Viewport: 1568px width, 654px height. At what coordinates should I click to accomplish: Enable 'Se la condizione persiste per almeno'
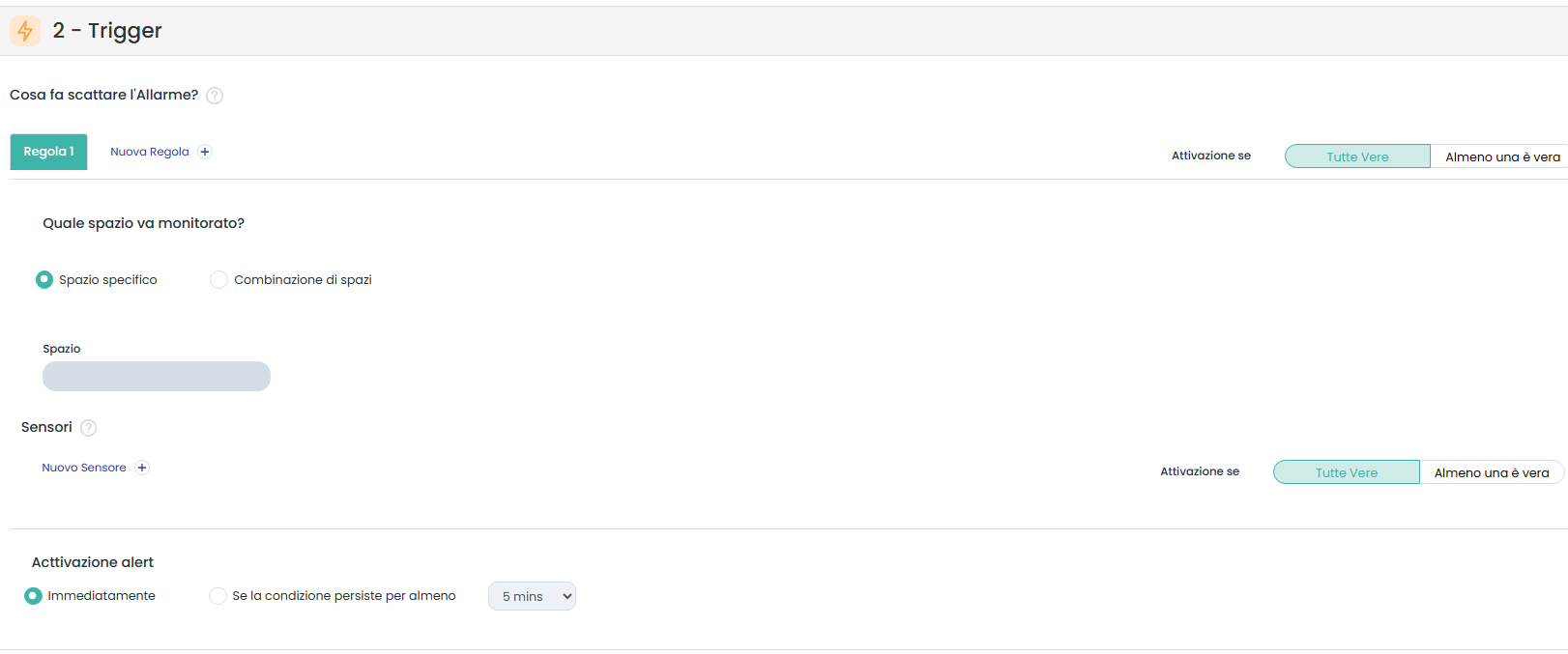tap(218, 596)
